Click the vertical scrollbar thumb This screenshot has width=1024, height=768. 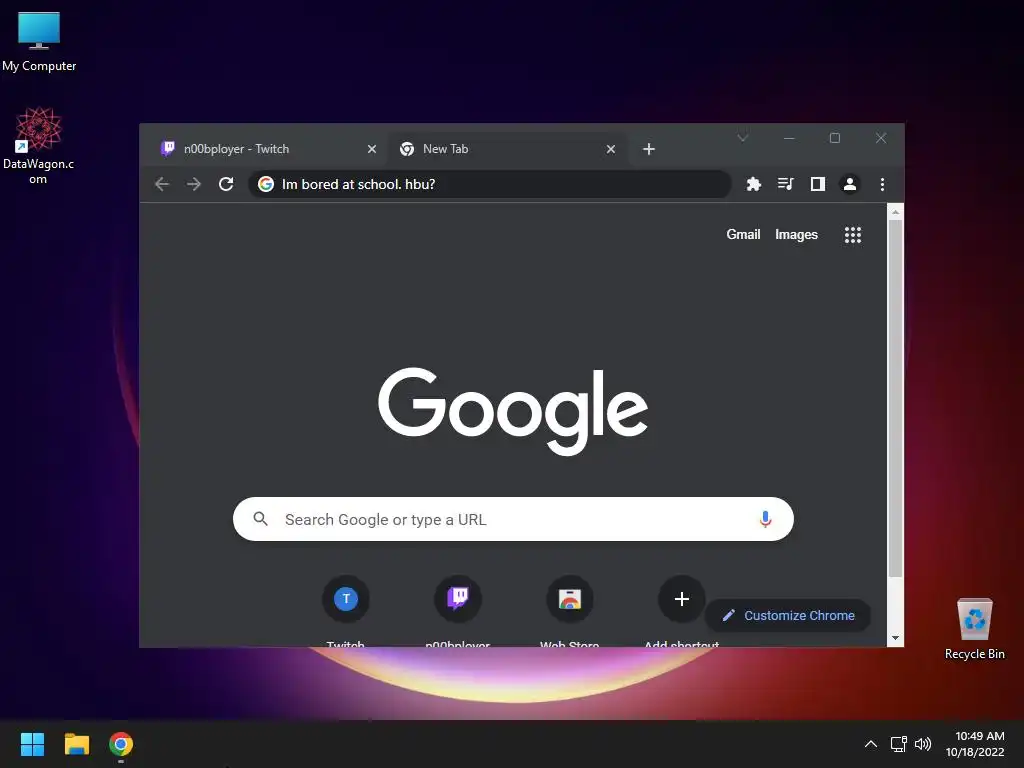pyautogui.click(x=895, y=398)
